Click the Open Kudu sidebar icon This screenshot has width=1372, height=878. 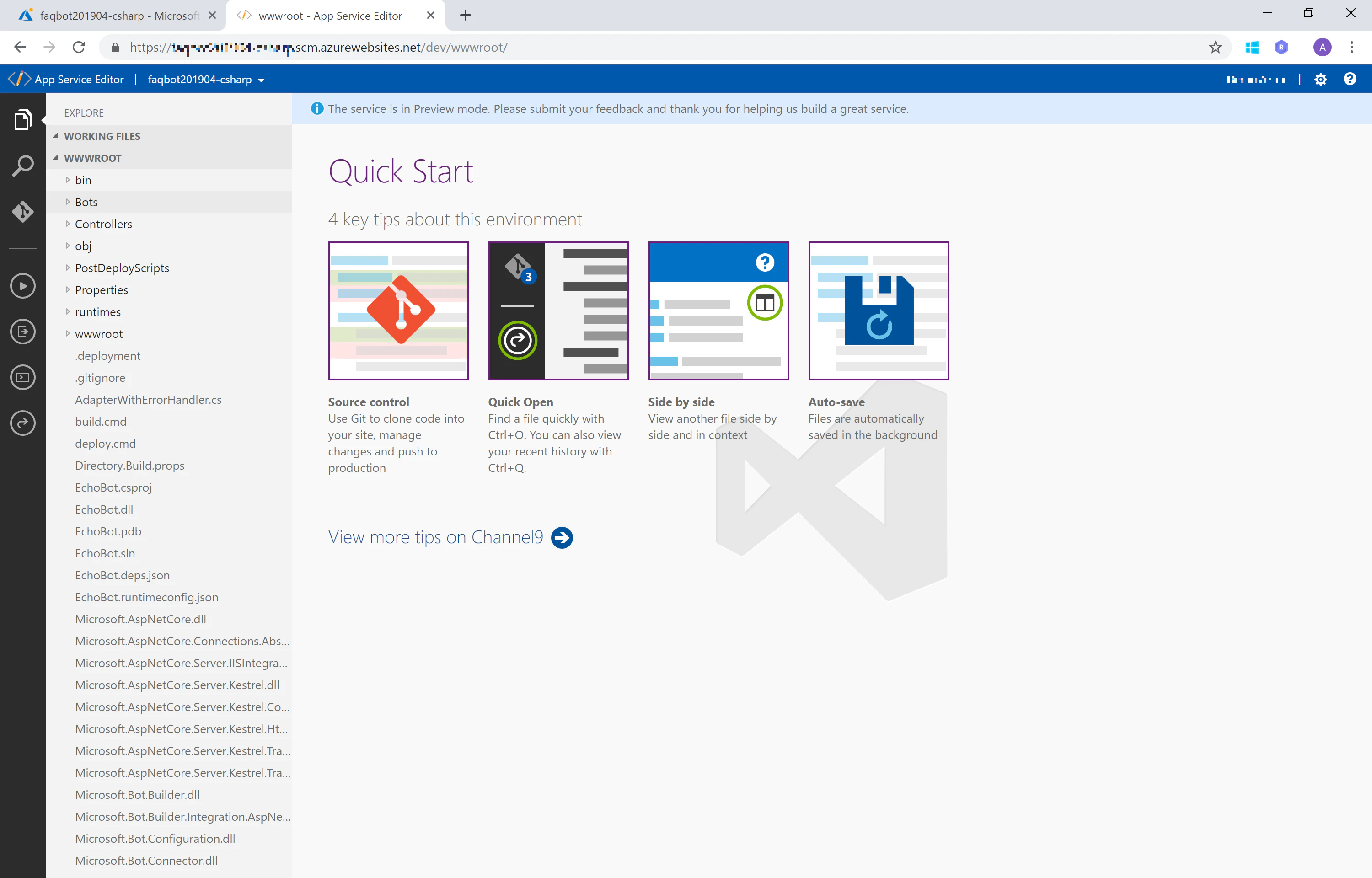pos(23,423)
